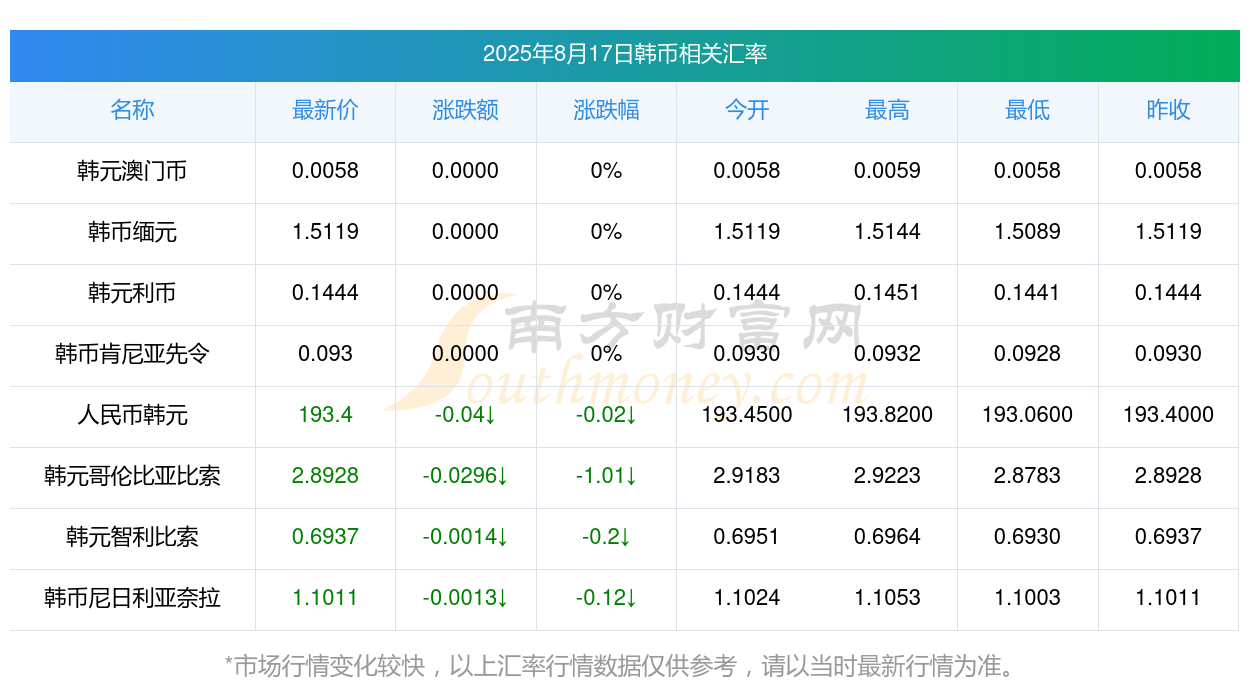Click the row name '韩元利币'

(132, 293)
